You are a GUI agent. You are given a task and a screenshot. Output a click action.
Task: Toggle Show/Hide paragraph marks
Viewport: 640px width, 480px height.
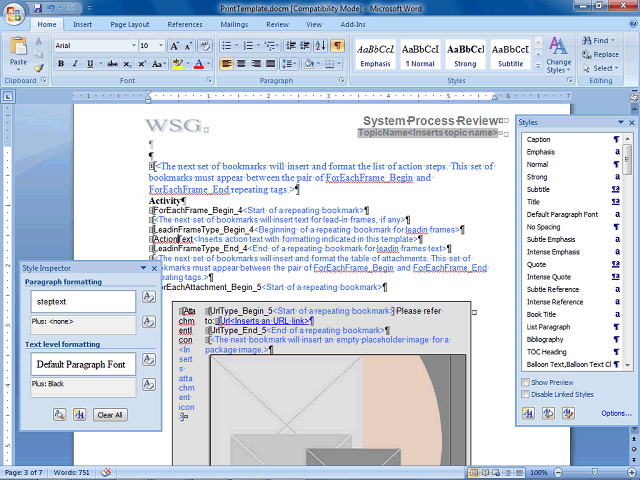click(337, 46)
